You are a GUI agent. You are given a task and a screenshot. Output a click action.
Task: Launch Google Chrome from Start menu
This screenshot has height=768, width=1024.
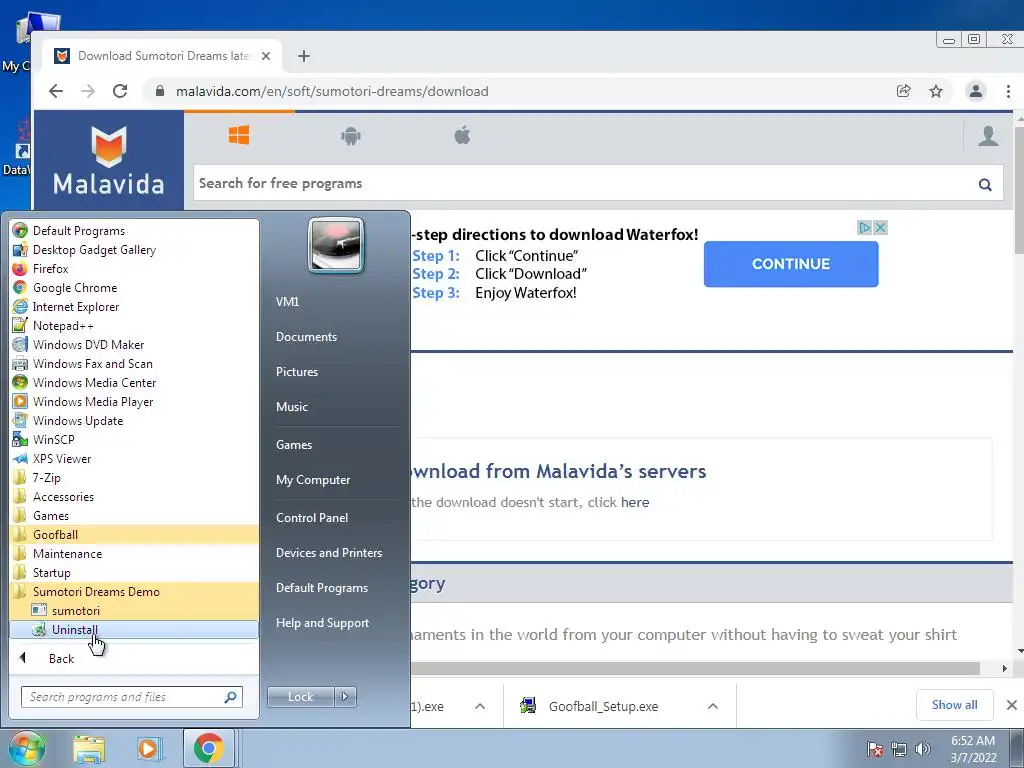click(x=134, y=287)
